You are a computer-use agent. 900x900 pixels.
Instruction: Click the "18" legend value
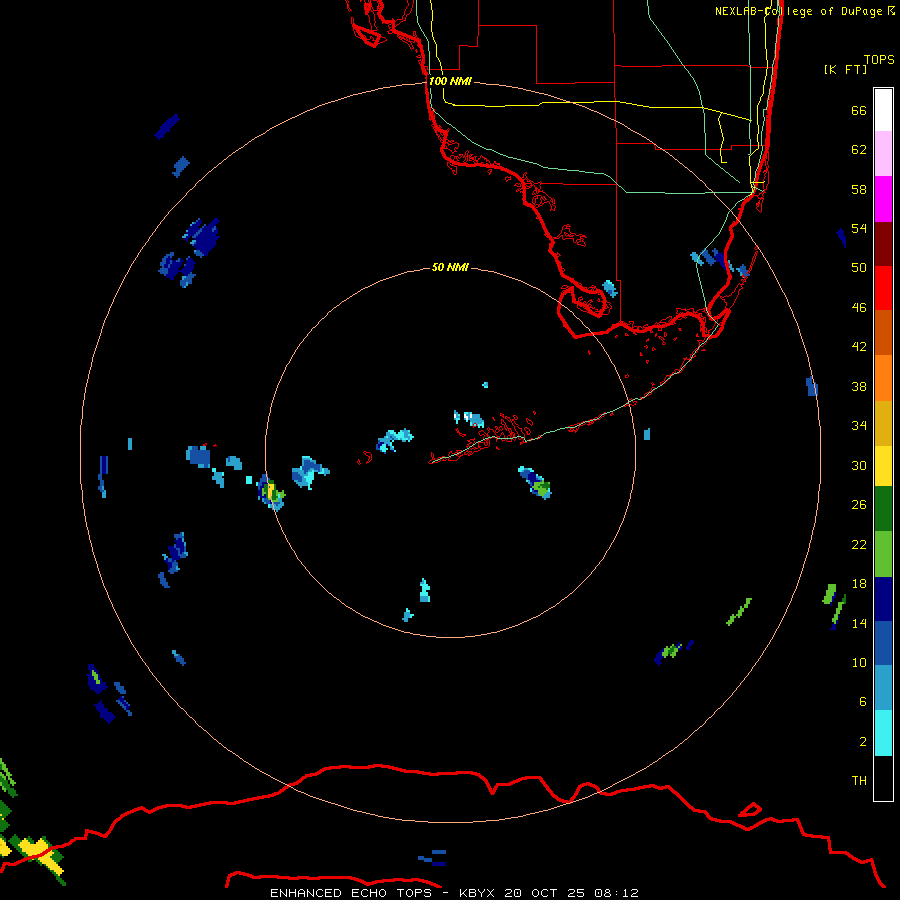(x=859, y=584)
